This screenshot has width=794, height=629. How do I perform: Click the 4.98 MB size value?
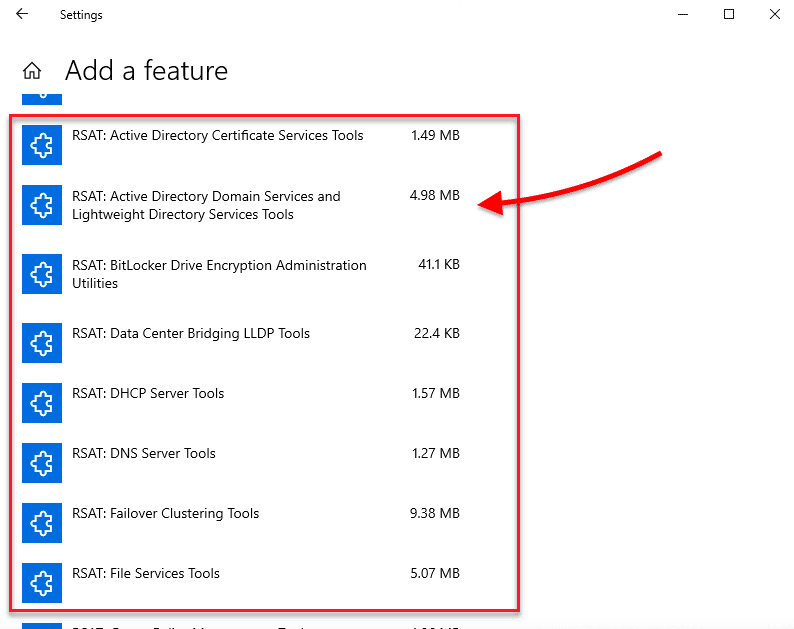(435, 195)
